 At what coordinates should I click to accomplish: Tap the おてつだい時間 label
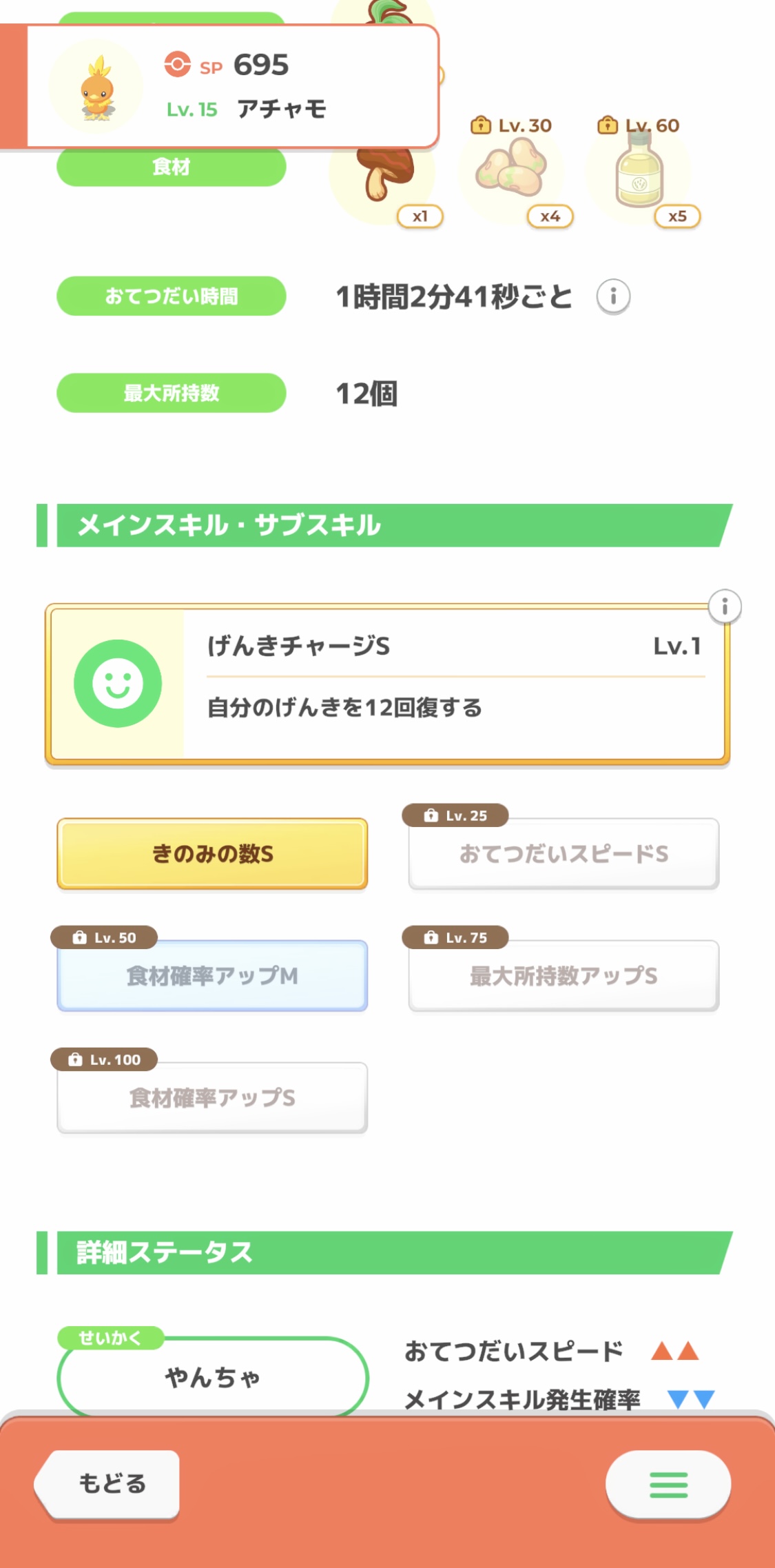tap(171, 296)
